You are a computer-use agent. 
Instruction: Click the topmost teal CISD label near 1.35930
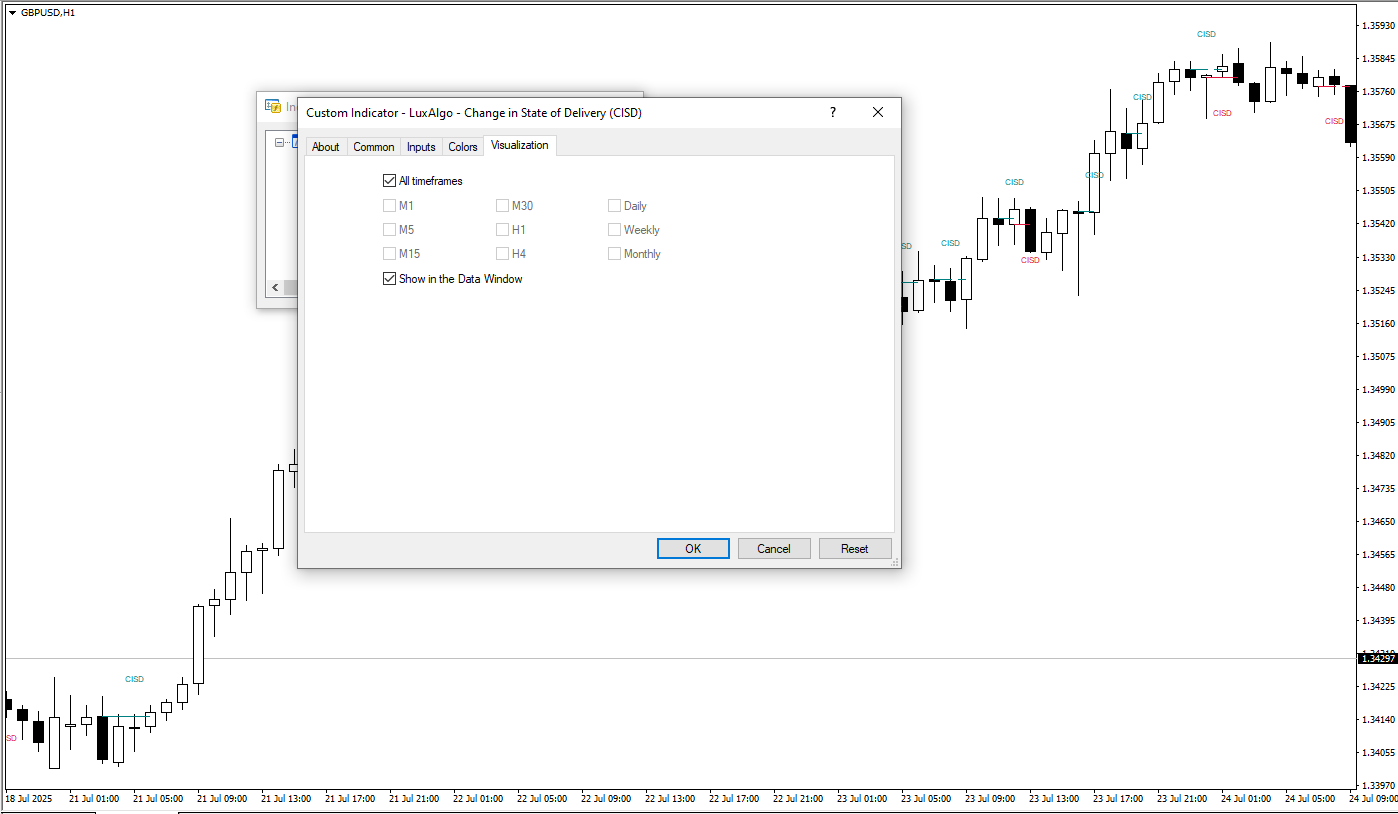[x=1206, y=34]
